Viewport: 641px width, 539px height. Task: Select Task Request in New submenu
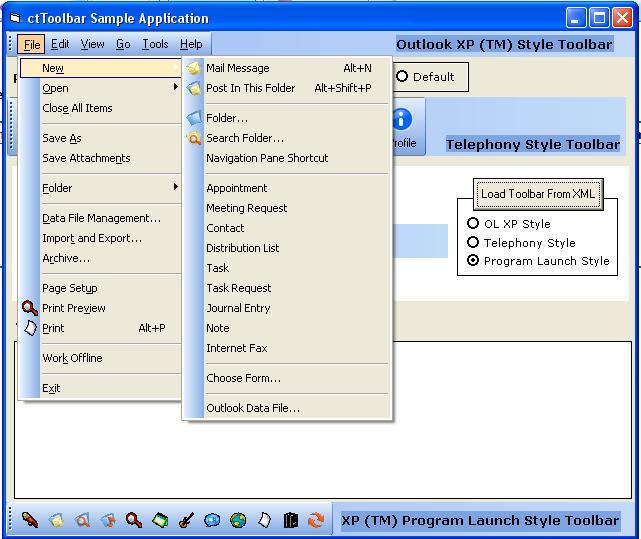pos(287,288)
